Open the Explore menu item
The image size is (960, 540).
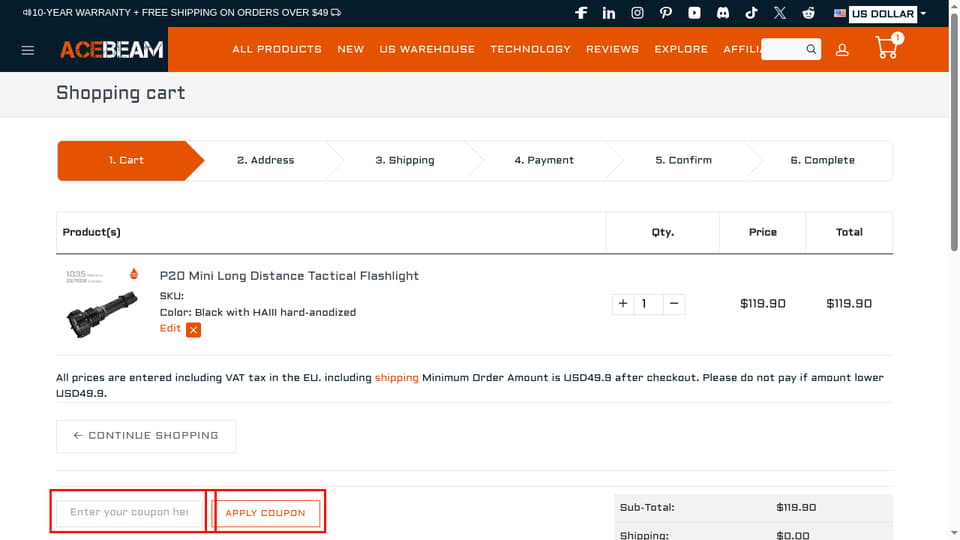click(681, 49)
